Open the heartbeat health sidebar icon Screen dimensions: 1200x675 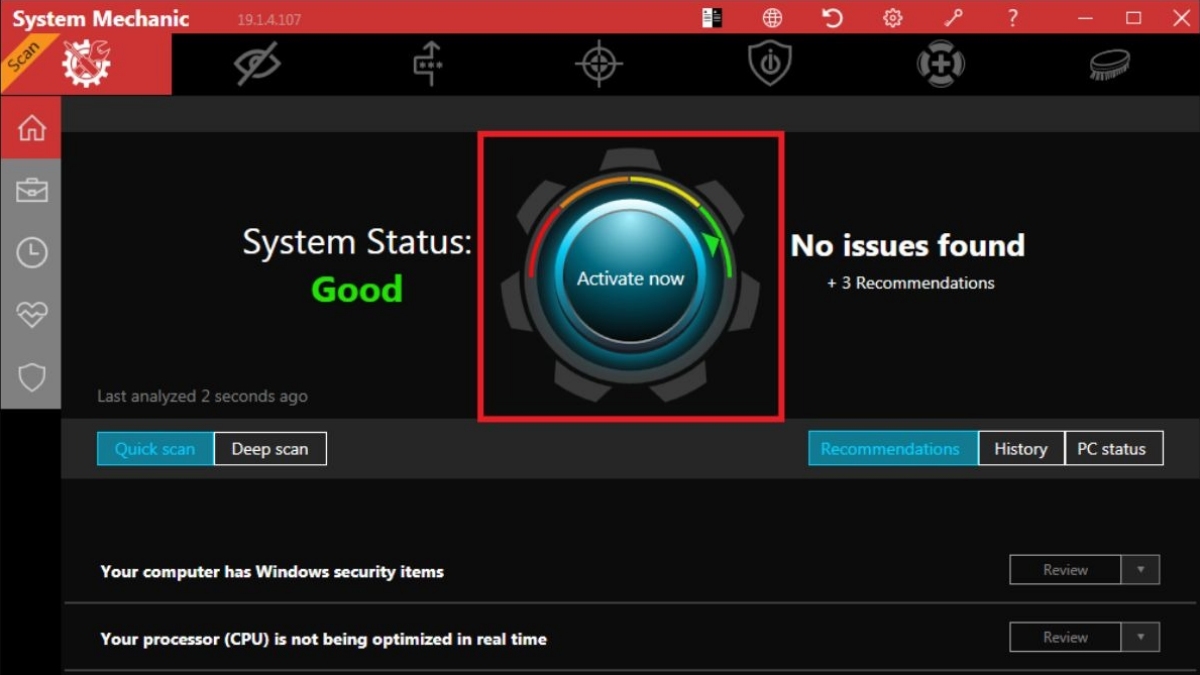tap(31, 315)
